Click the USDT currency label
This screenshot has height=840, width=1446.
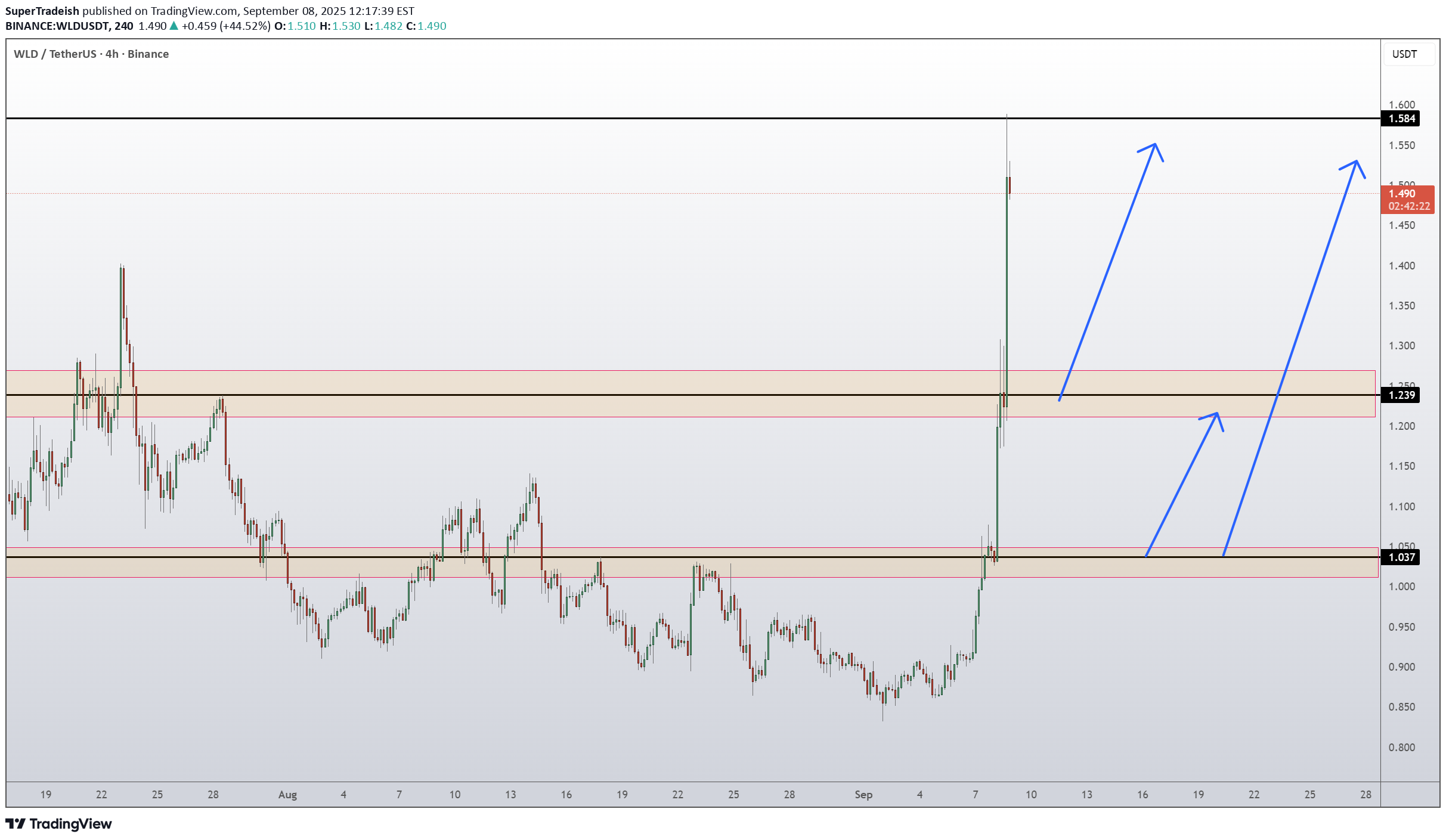pyautogui.click(x=1404, y=54)
